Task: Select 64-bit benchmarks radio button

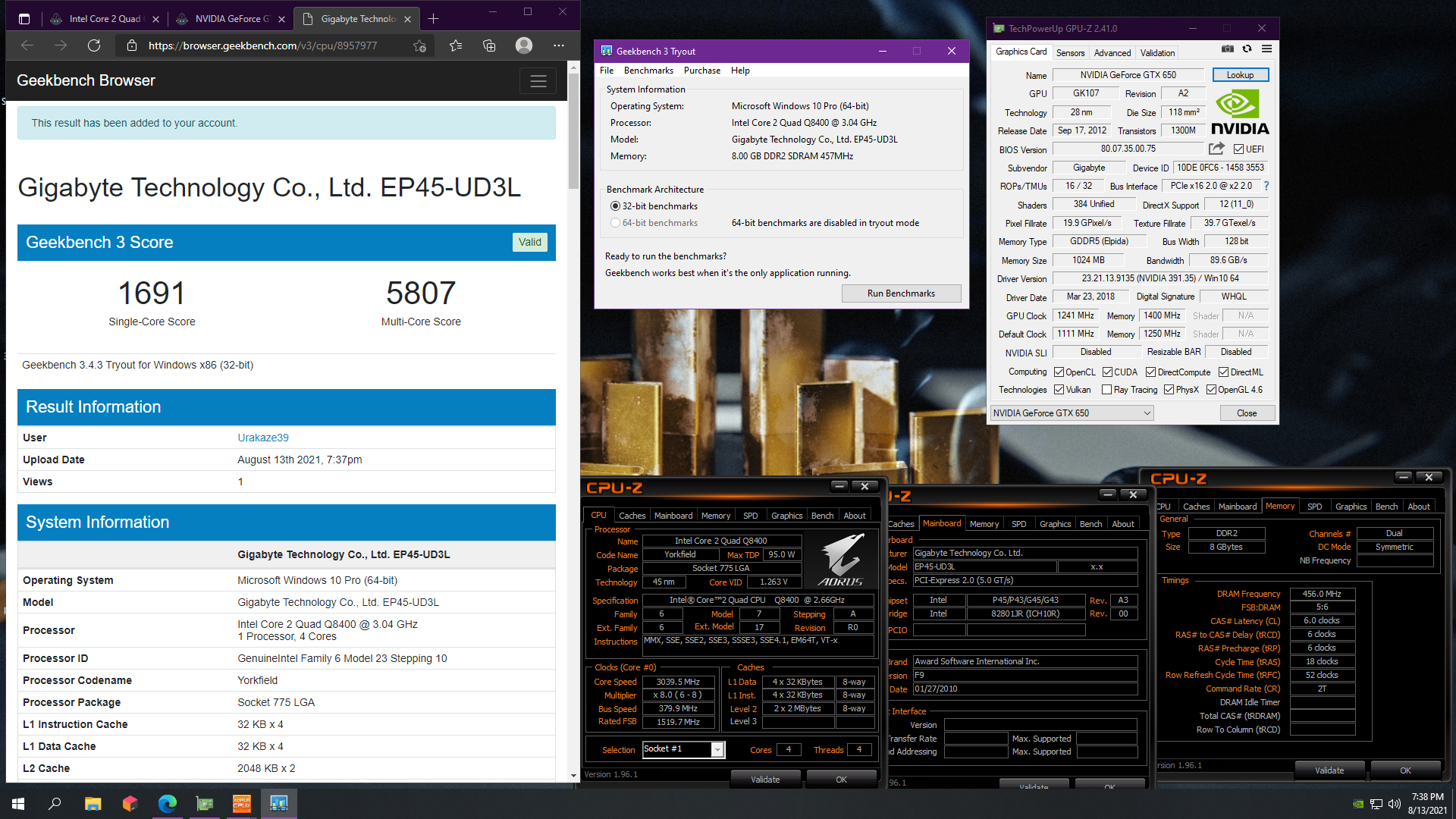Action: (x=615, y=223)
